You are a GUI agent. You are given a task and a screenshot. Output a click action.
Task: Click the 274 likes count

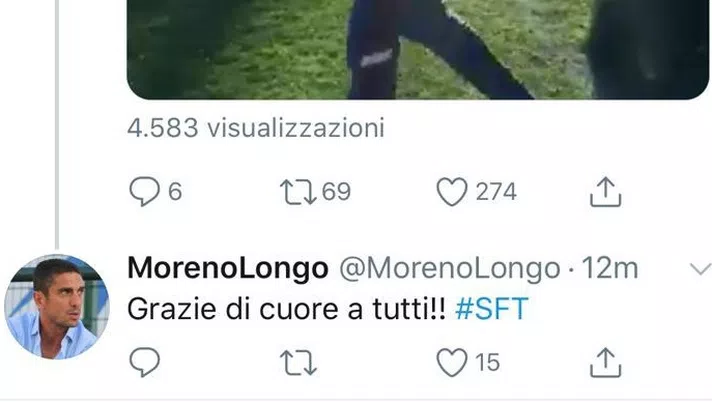pyautogui.click(x=496, y=192)
